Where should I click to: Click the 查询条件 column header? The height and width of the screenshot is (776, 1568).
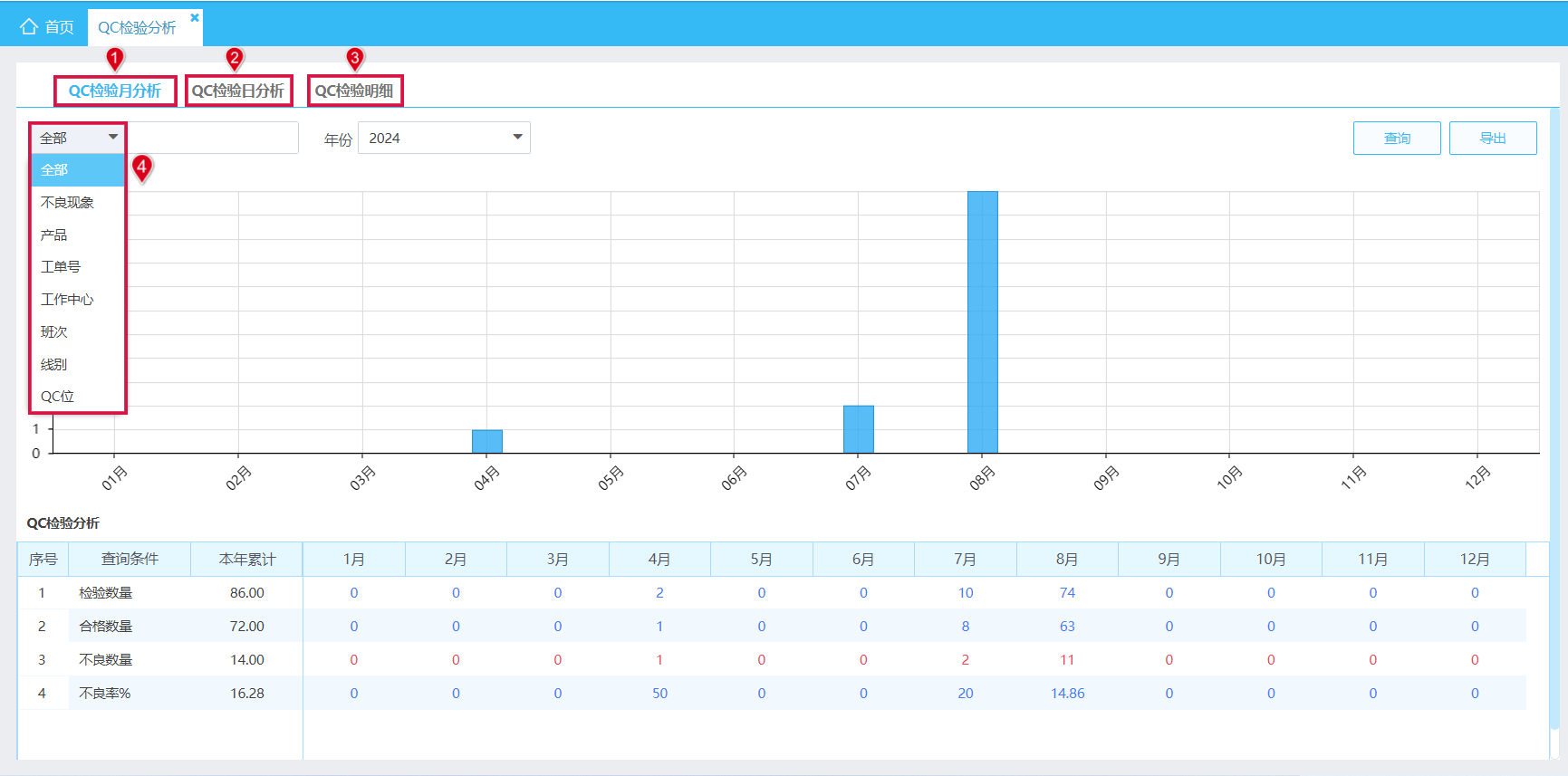click(130, 560)
